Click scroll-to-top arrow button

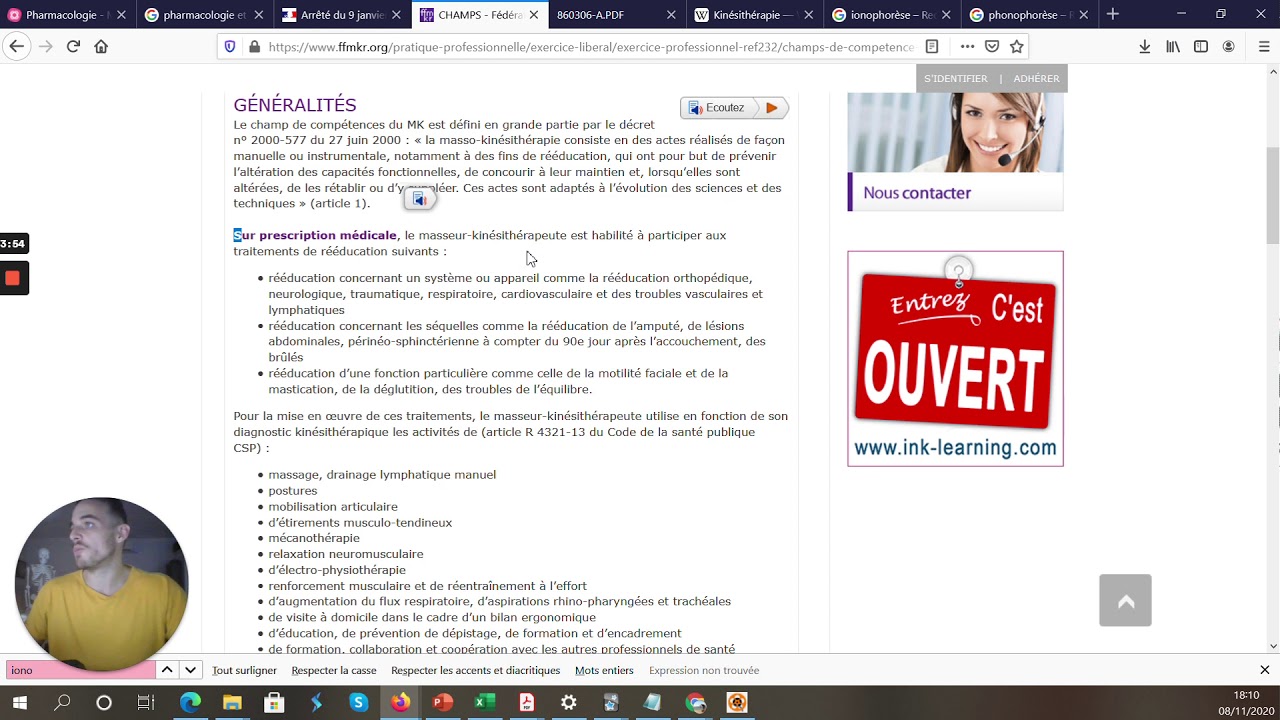pyautogui.click(x=1125, y=600)
